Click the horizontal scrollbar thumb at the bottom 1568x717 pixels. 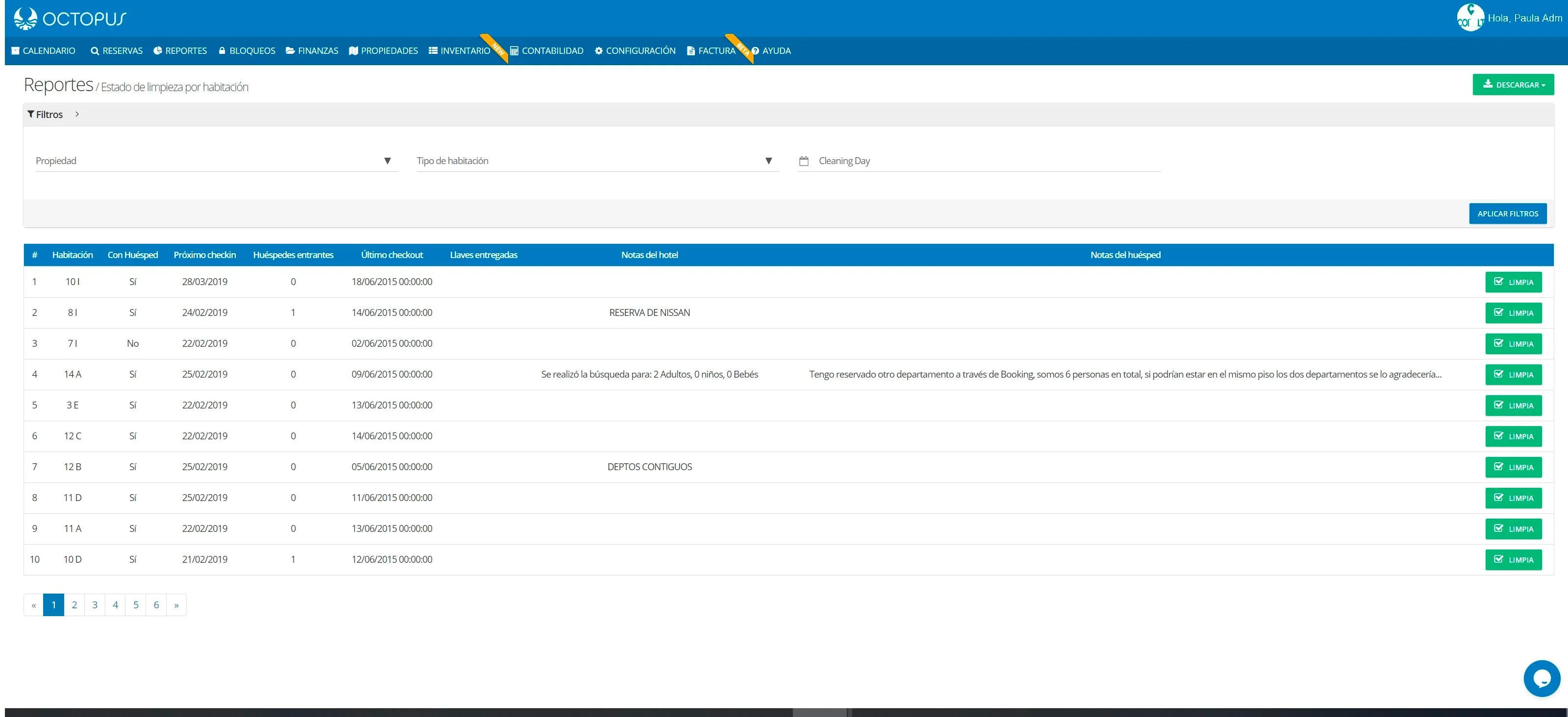click(820, 712)
